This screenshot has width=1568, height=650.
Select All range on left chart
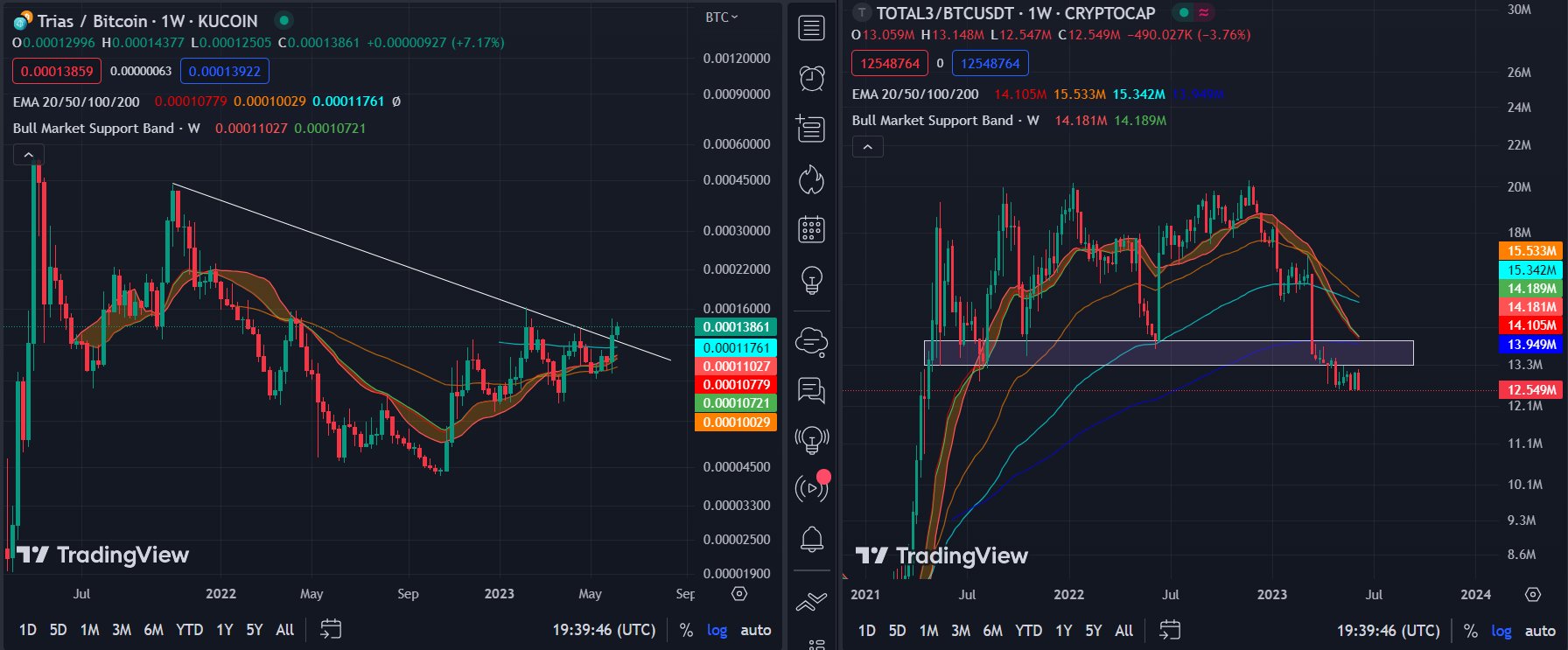[284, 630]
